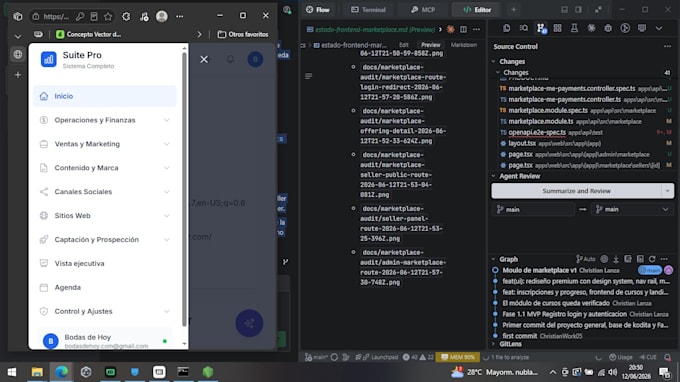
Task: Expand the GitLens section
Action: (494, 344)
